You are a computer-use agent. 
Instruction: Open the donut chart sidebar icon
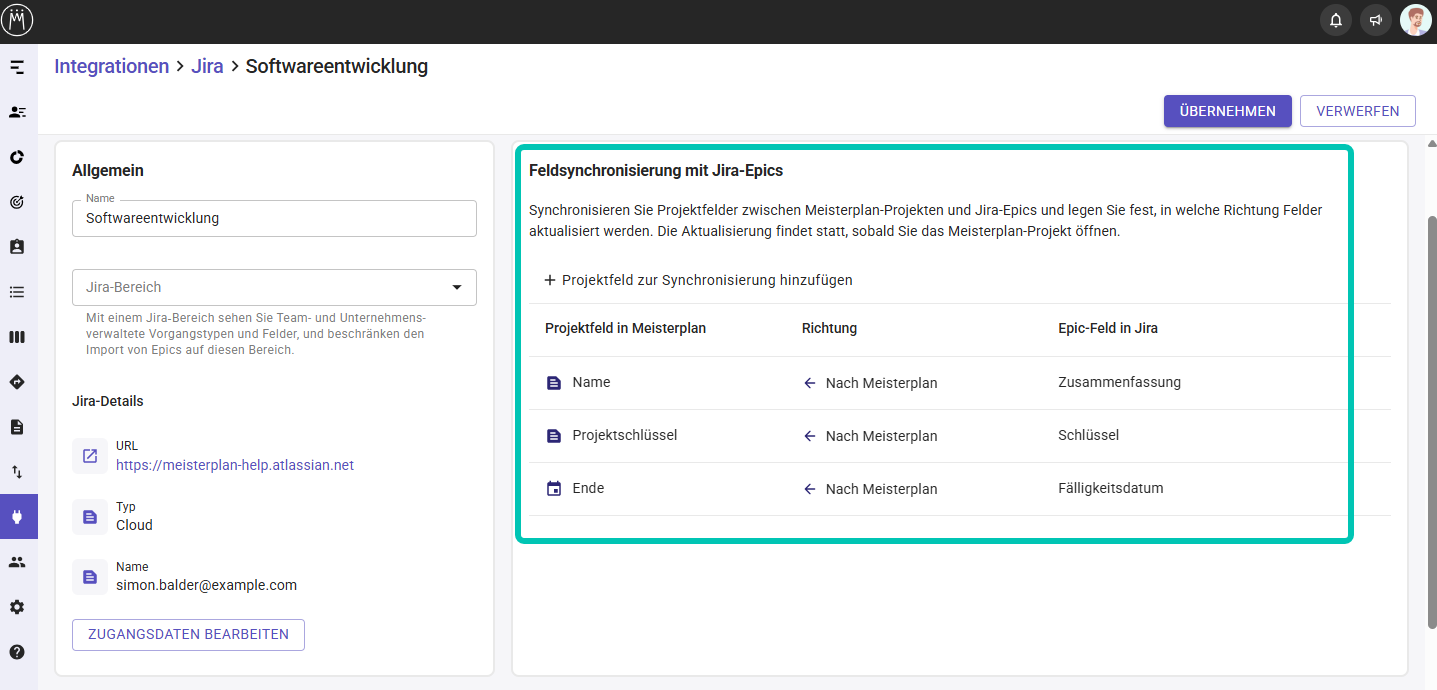(17, 157)
